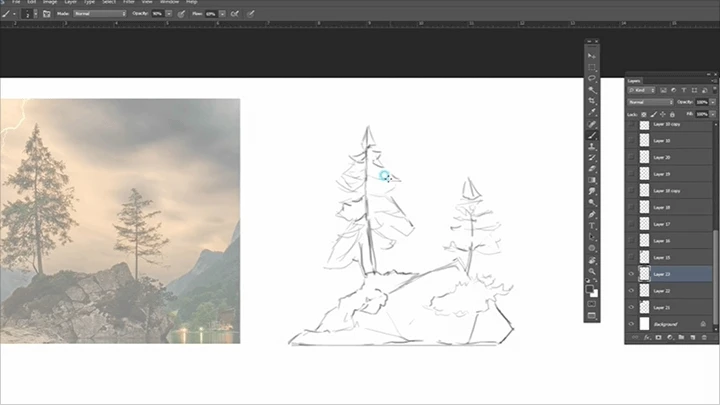Screen dimensions: 720x405
Task: Select the Move tool
Action: click(592, 56)
